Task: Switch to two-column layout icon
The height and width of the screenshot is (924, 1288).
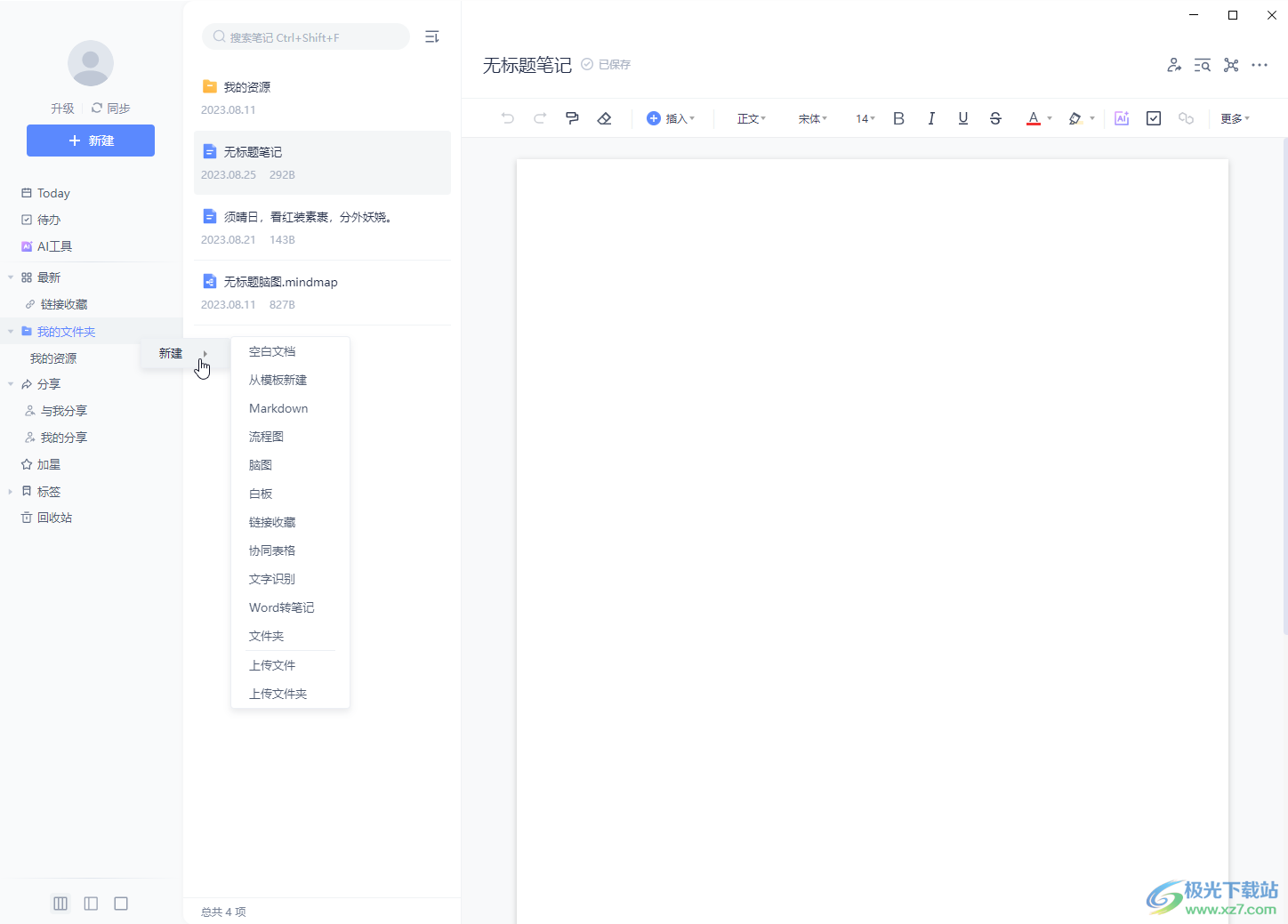Action: pyautogui.click(x=91, y=904)
